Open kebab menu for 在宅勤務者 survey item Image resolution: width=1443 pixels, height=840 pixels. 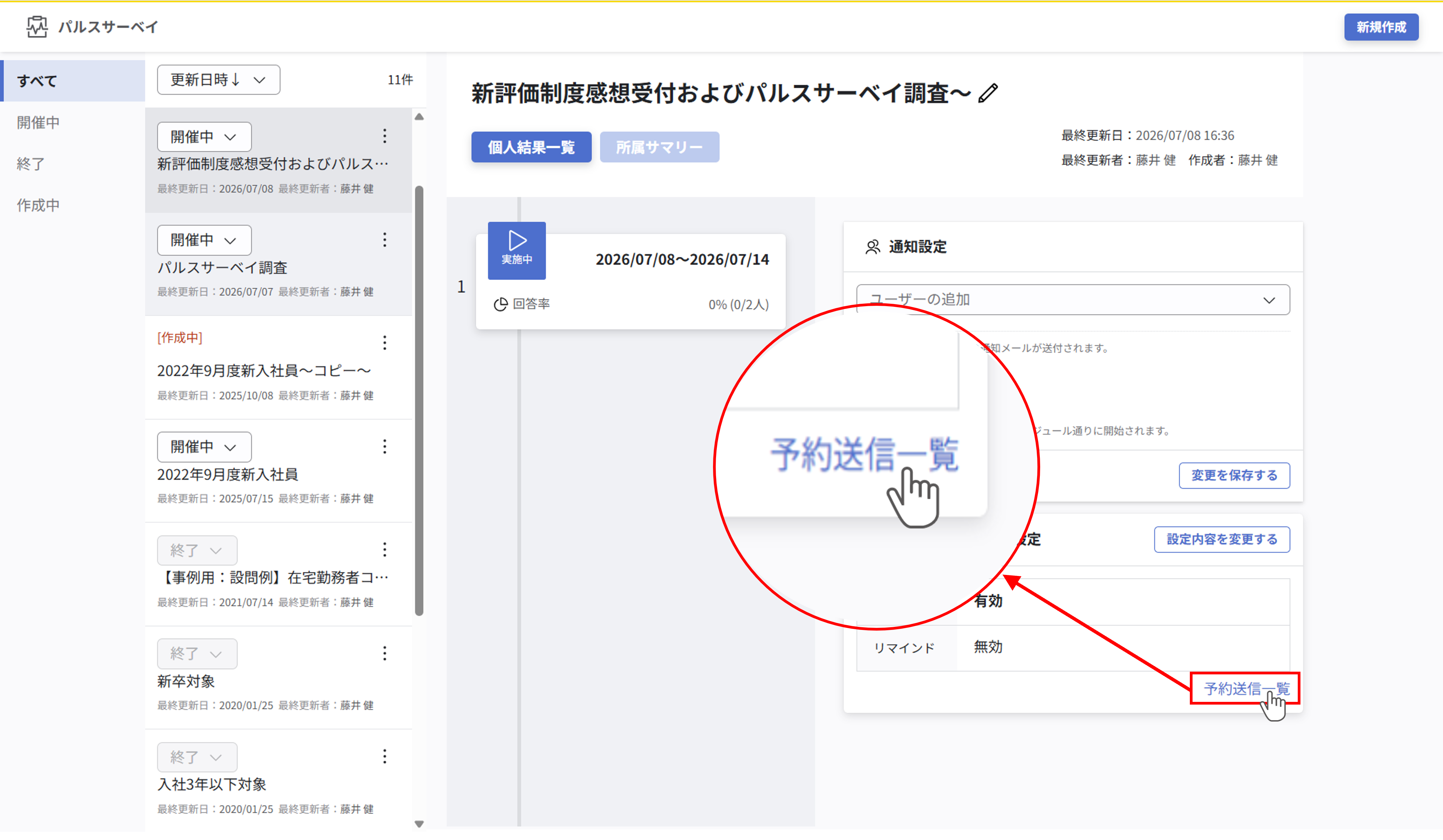click(x=385, y=550)
